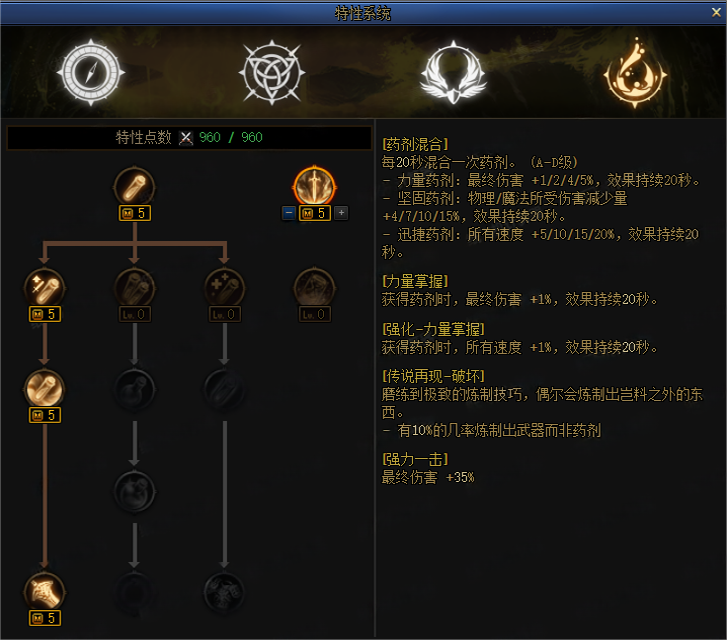Decrease Power Strike level with minus button
This screenshot has height=640, width=727.
pos(289,213)
